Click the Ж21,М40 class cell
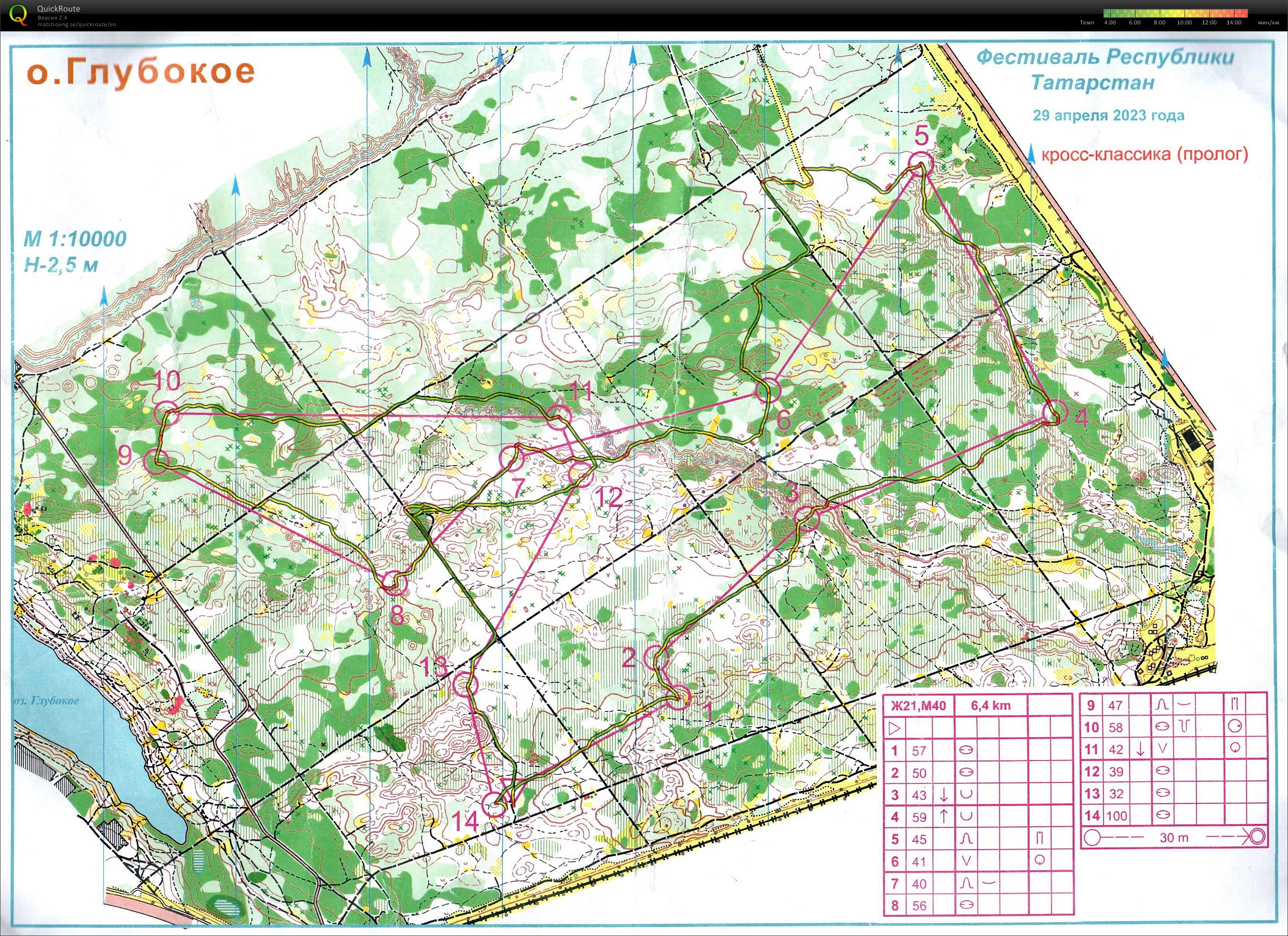 [918, 706]
